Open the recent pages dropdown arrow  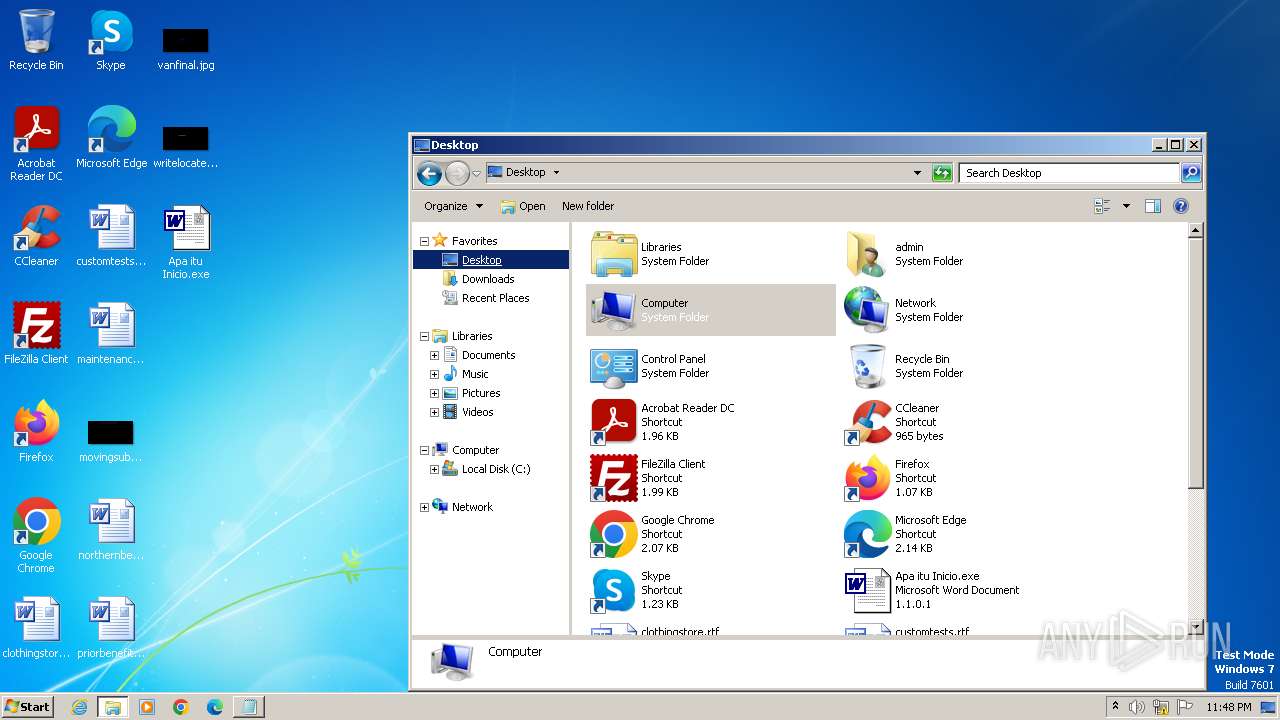click(476, 173)
